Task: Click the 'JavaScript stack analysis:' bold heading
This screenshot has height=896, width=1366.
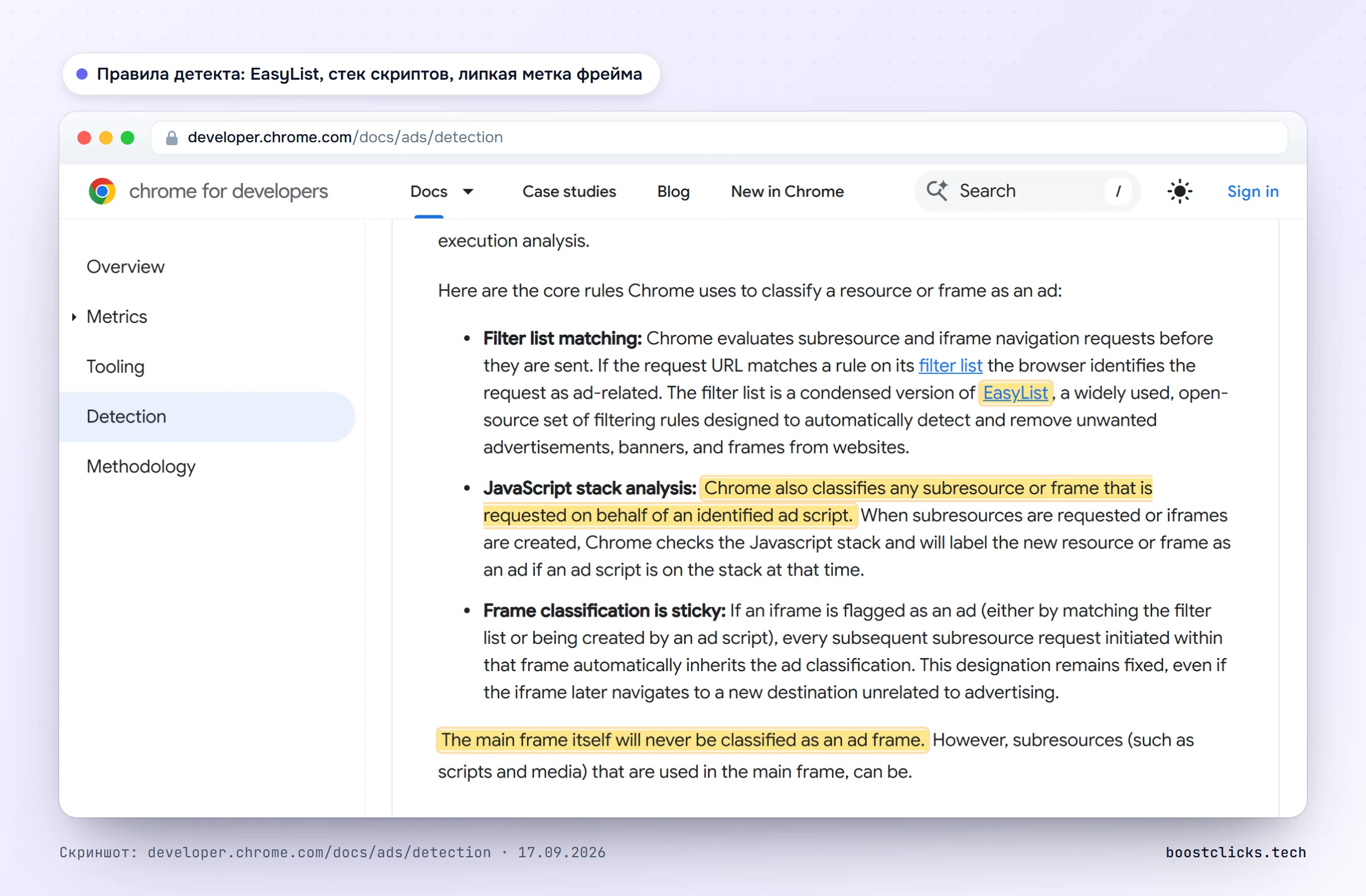Action: click(590, 488)
